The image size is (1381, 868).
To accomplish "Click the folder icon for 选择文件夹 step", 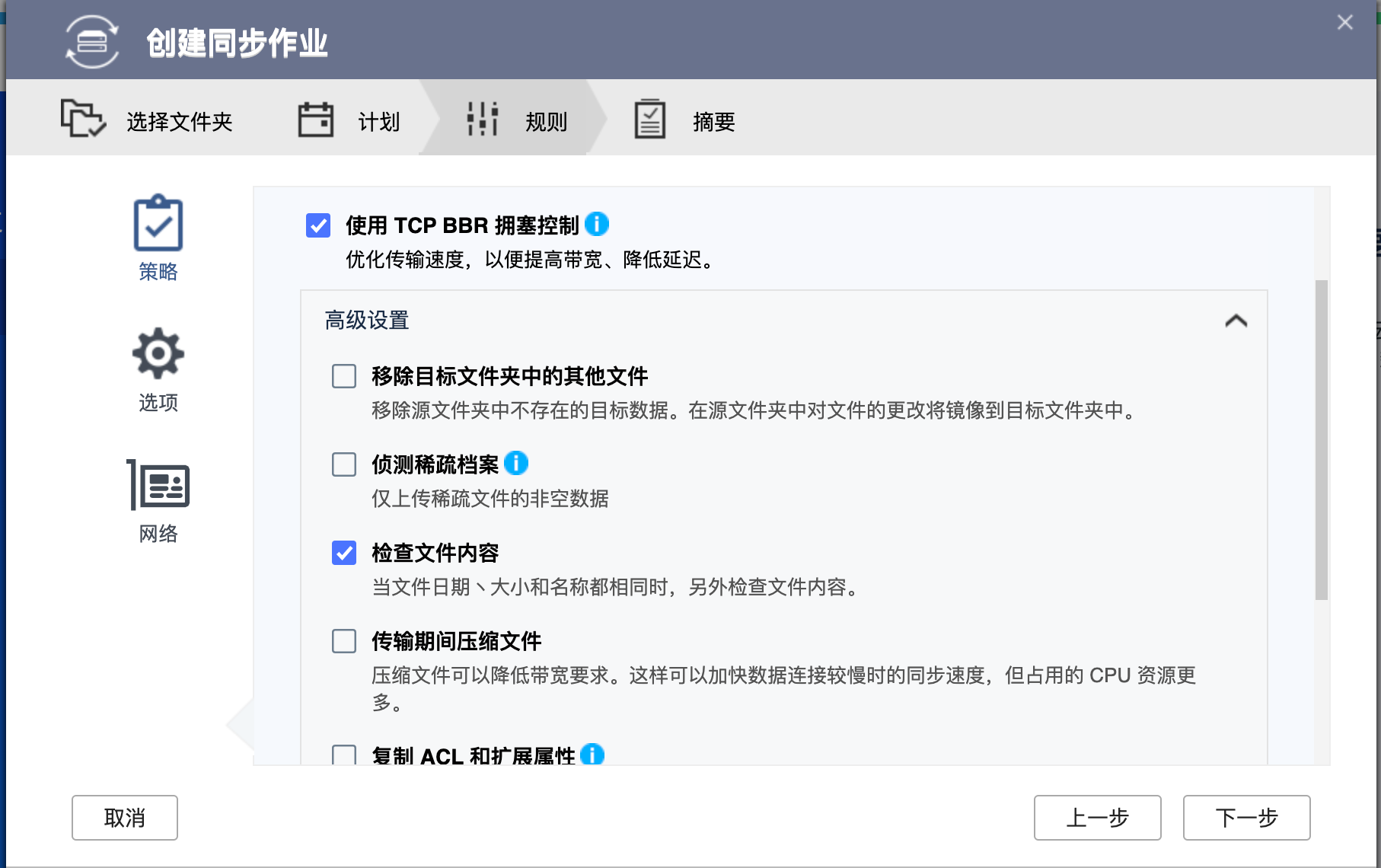I will pyautogui.click(x=84, y=118).
